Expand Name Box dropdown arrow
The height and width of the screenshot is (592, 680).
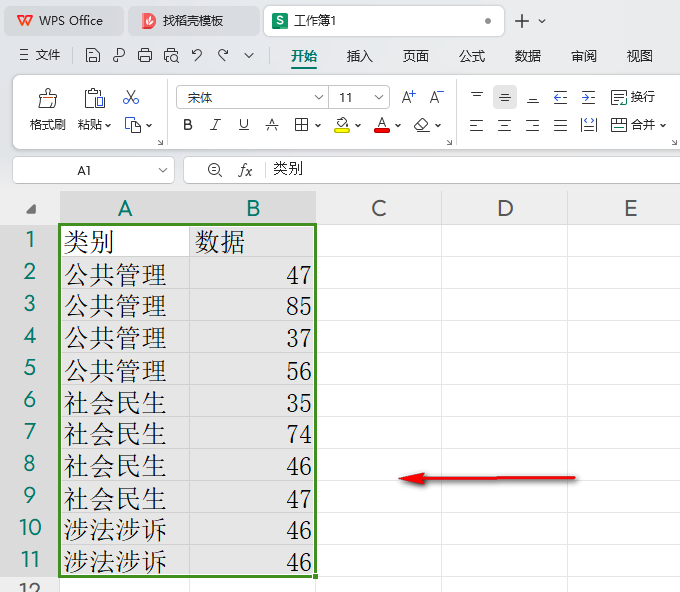[x=163, y=170]
